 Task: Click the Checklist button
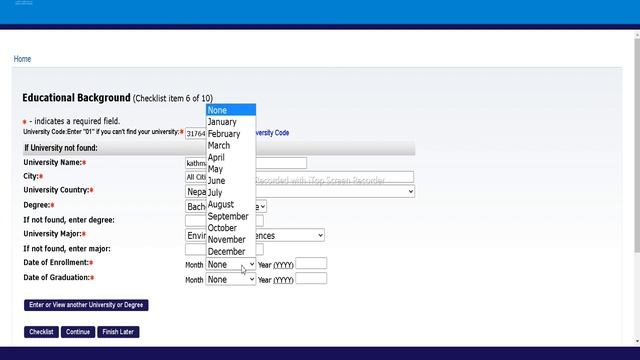coord(41,332)
